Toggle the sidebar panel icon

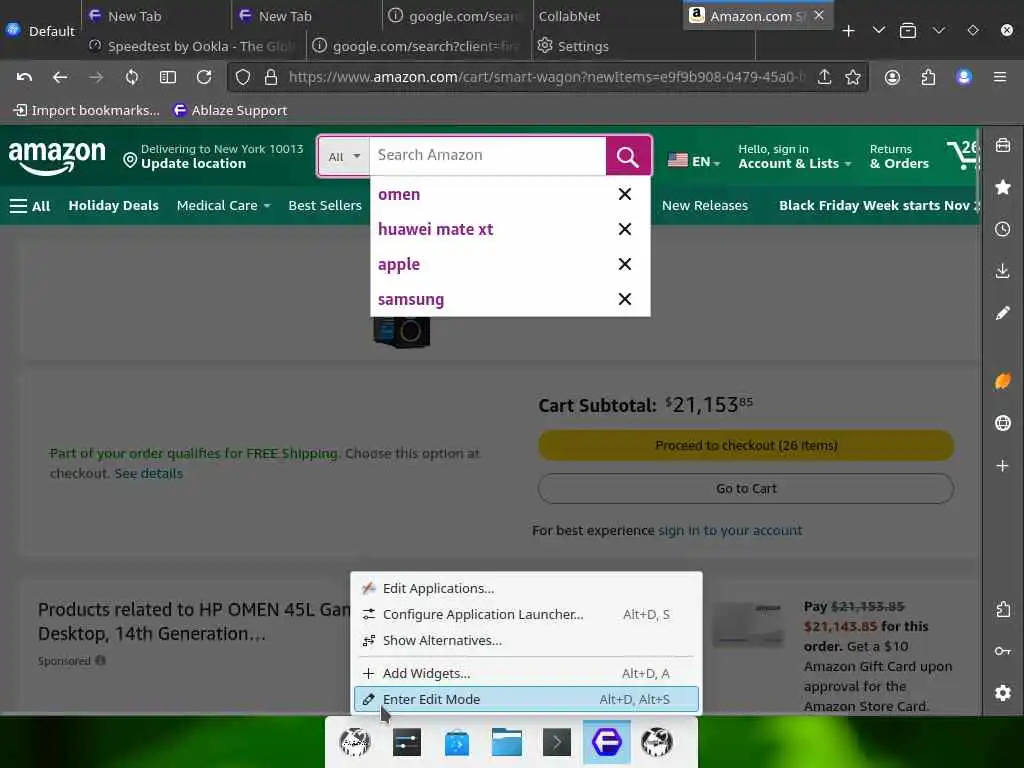[168, 77]
